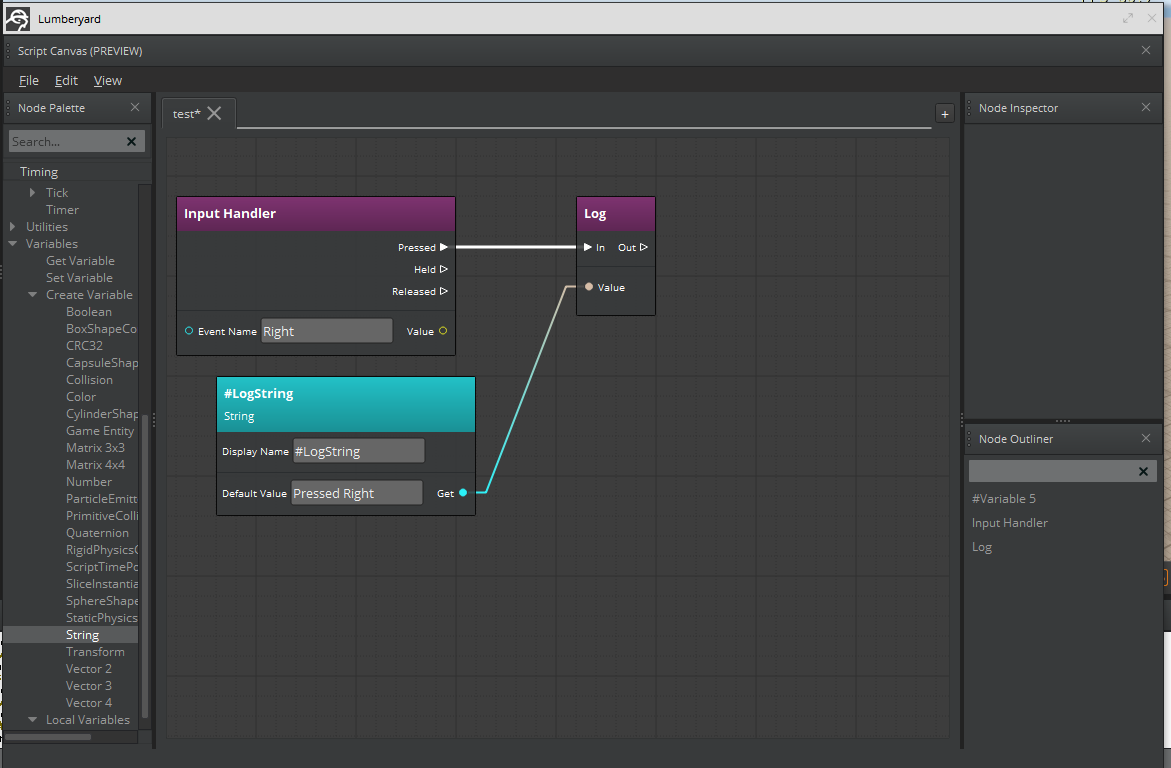The height and width of the screenshot is (768, 1171).
Task: Click the Input Handler Value output pin
Action: [x=443, y=331]
